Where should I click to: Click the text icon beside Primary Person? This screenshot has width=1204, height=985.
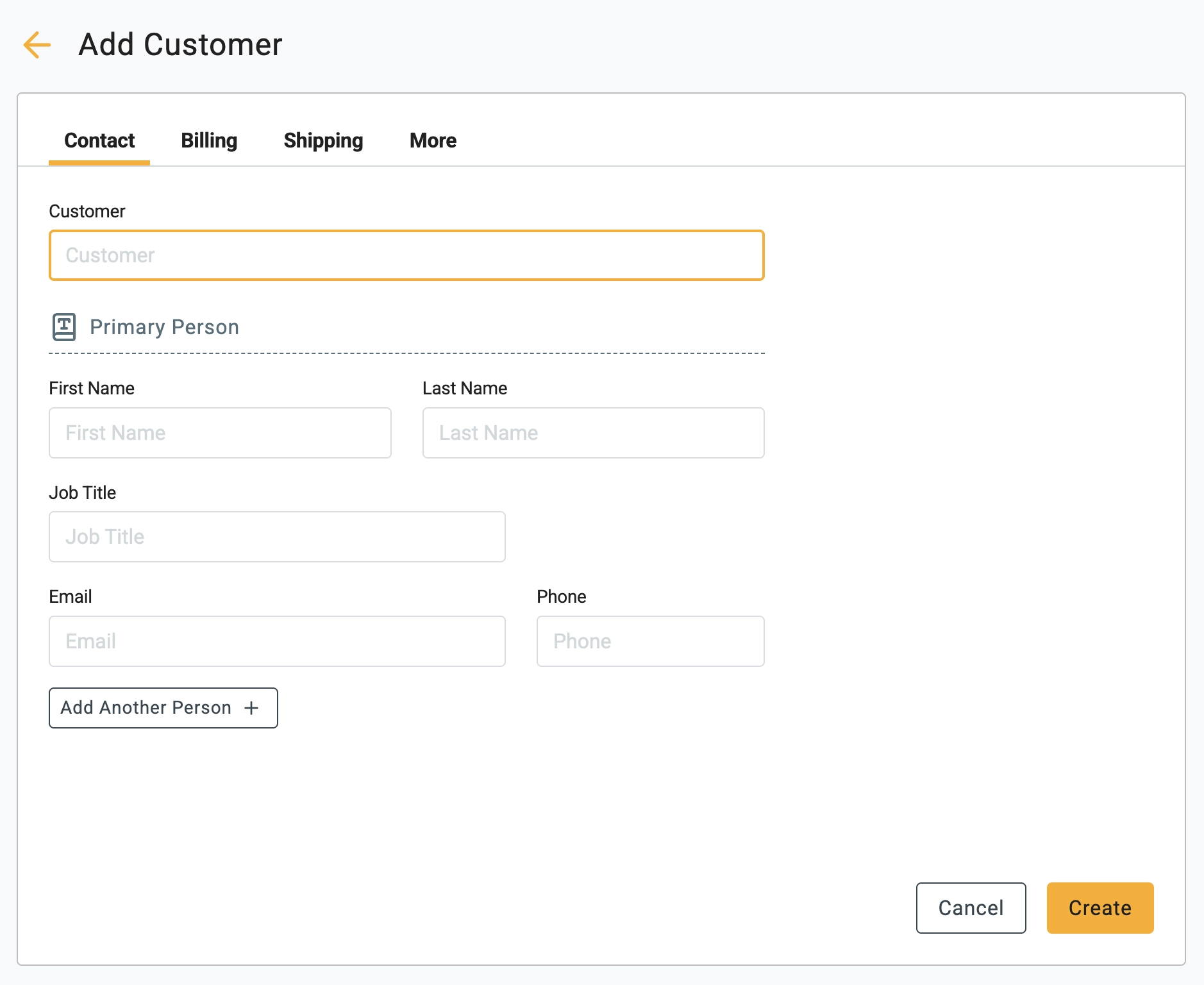coord(63,326)
